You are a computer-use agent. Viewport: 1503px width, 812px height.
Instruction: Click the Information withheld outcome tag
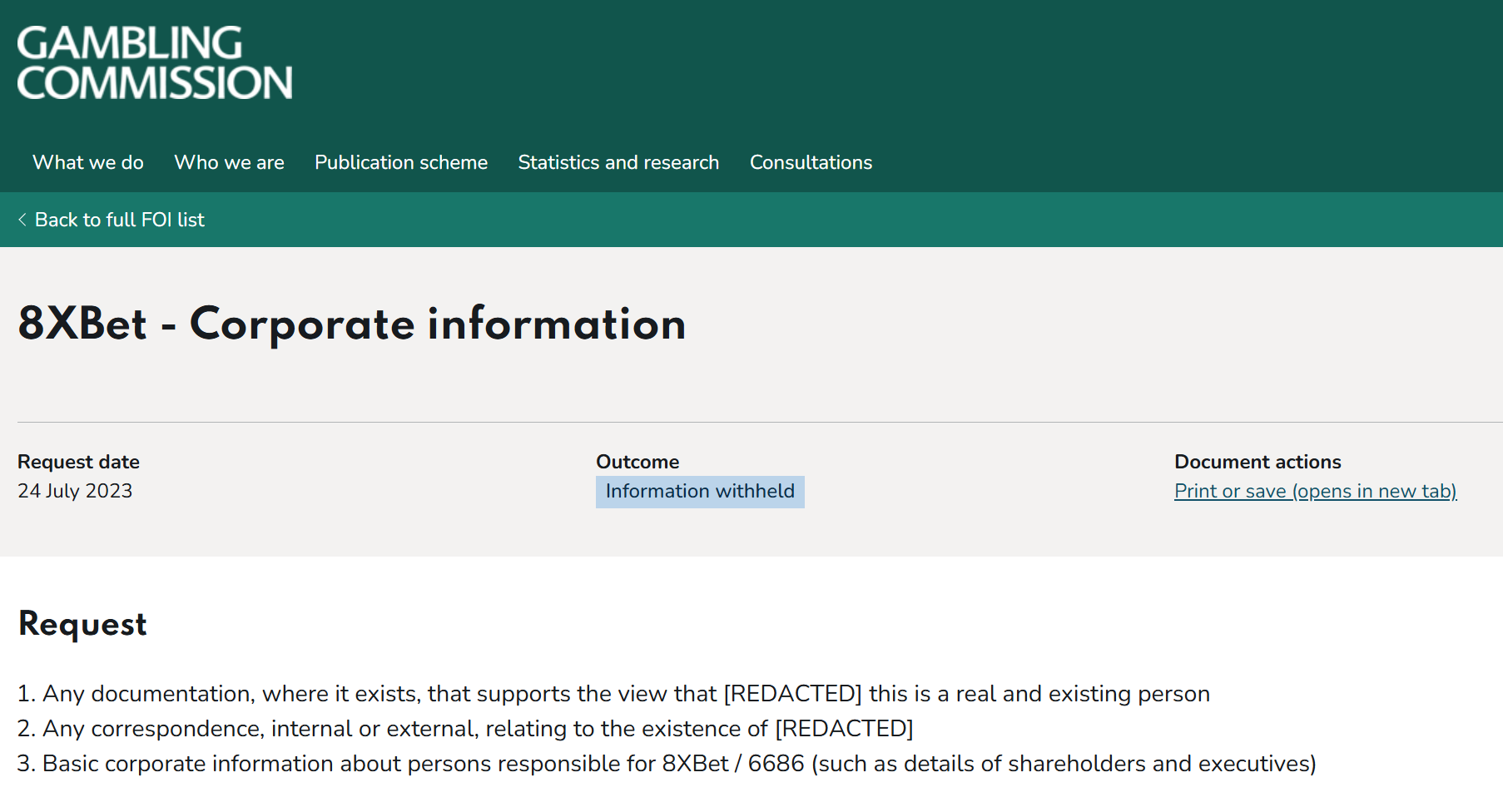(700, 492)
